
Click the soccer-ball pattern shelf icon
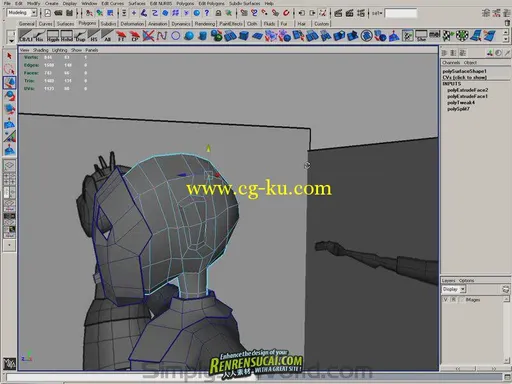(462, 36)
